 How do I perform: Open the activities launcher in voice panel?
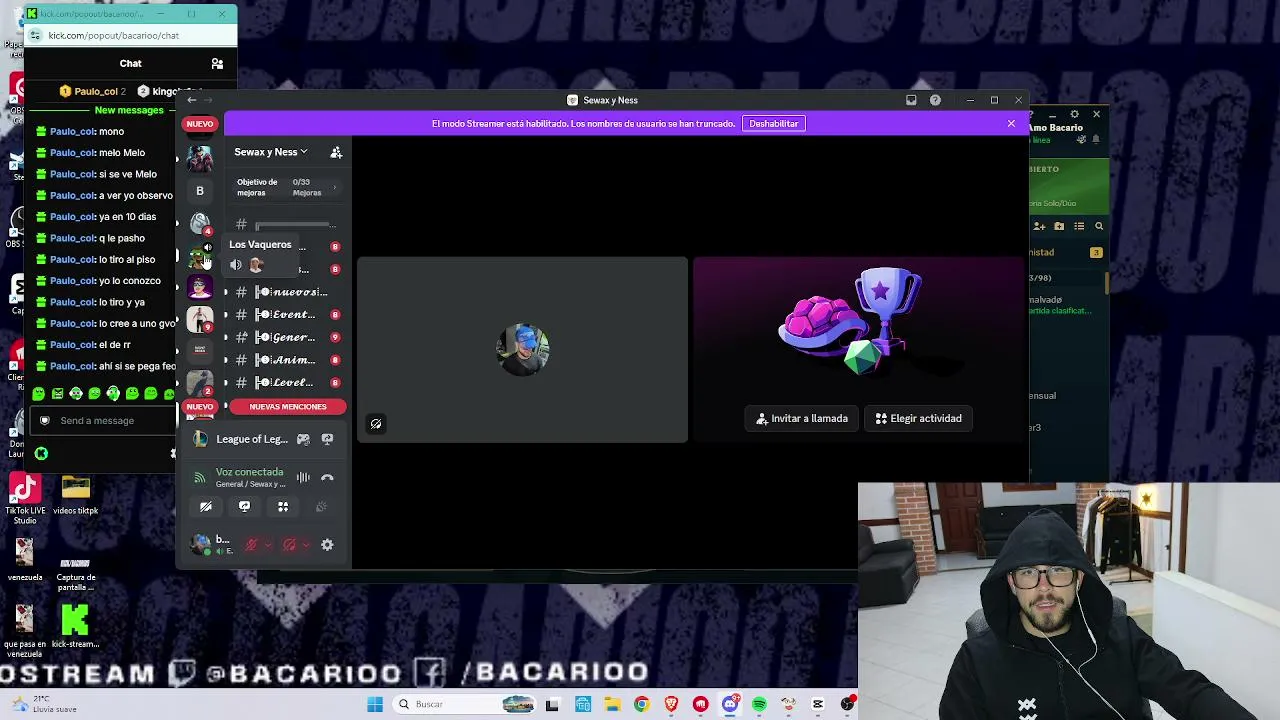point(283,507)
